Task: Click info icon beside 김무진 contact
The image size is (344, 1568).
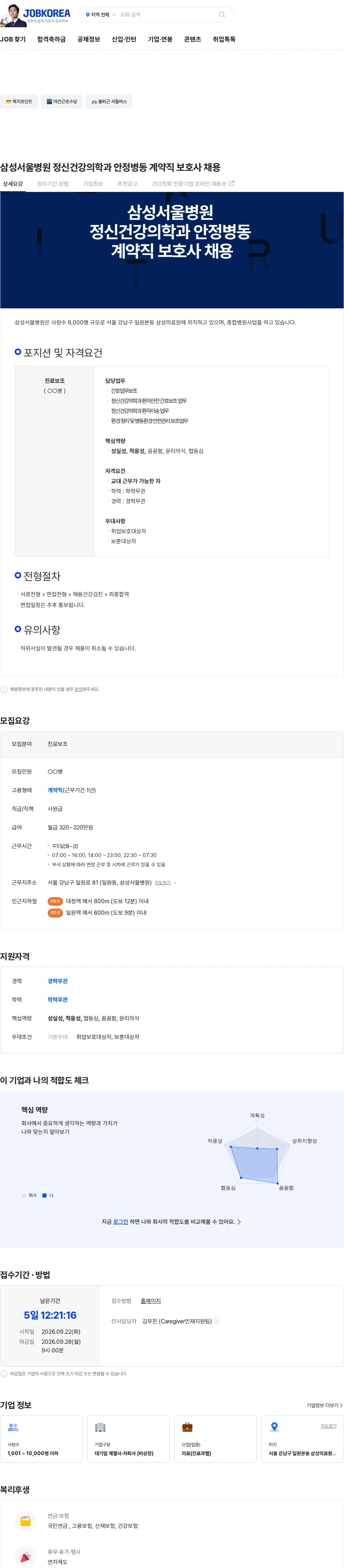Action: pos(216,1320)
